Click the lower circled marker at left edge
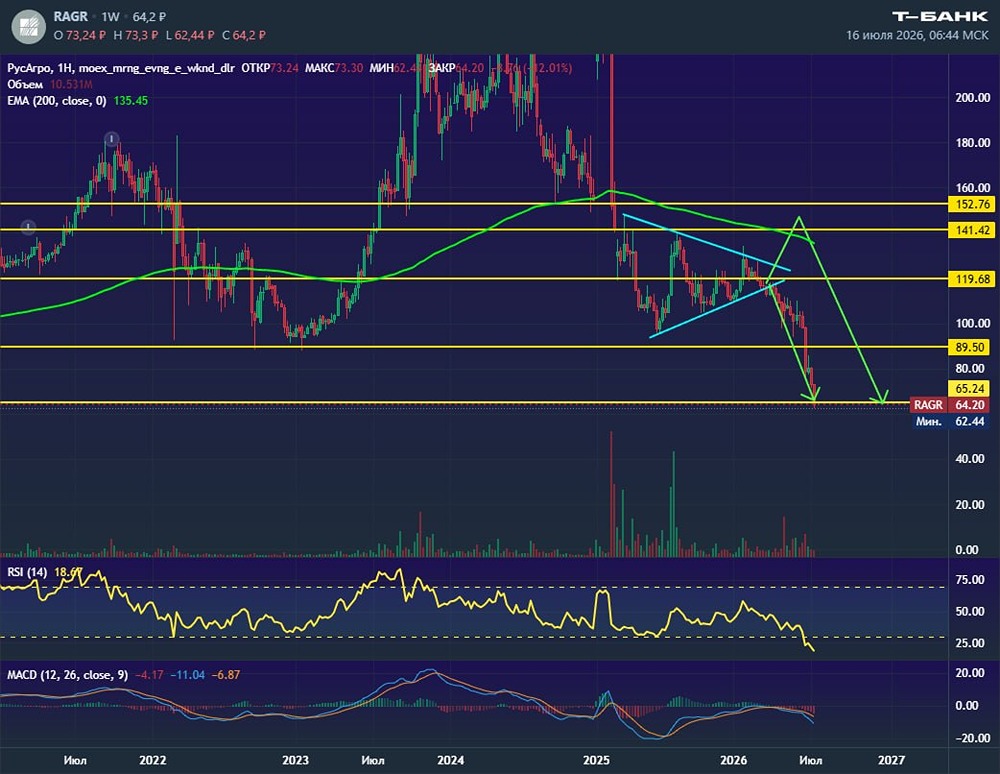 (28, 227)
